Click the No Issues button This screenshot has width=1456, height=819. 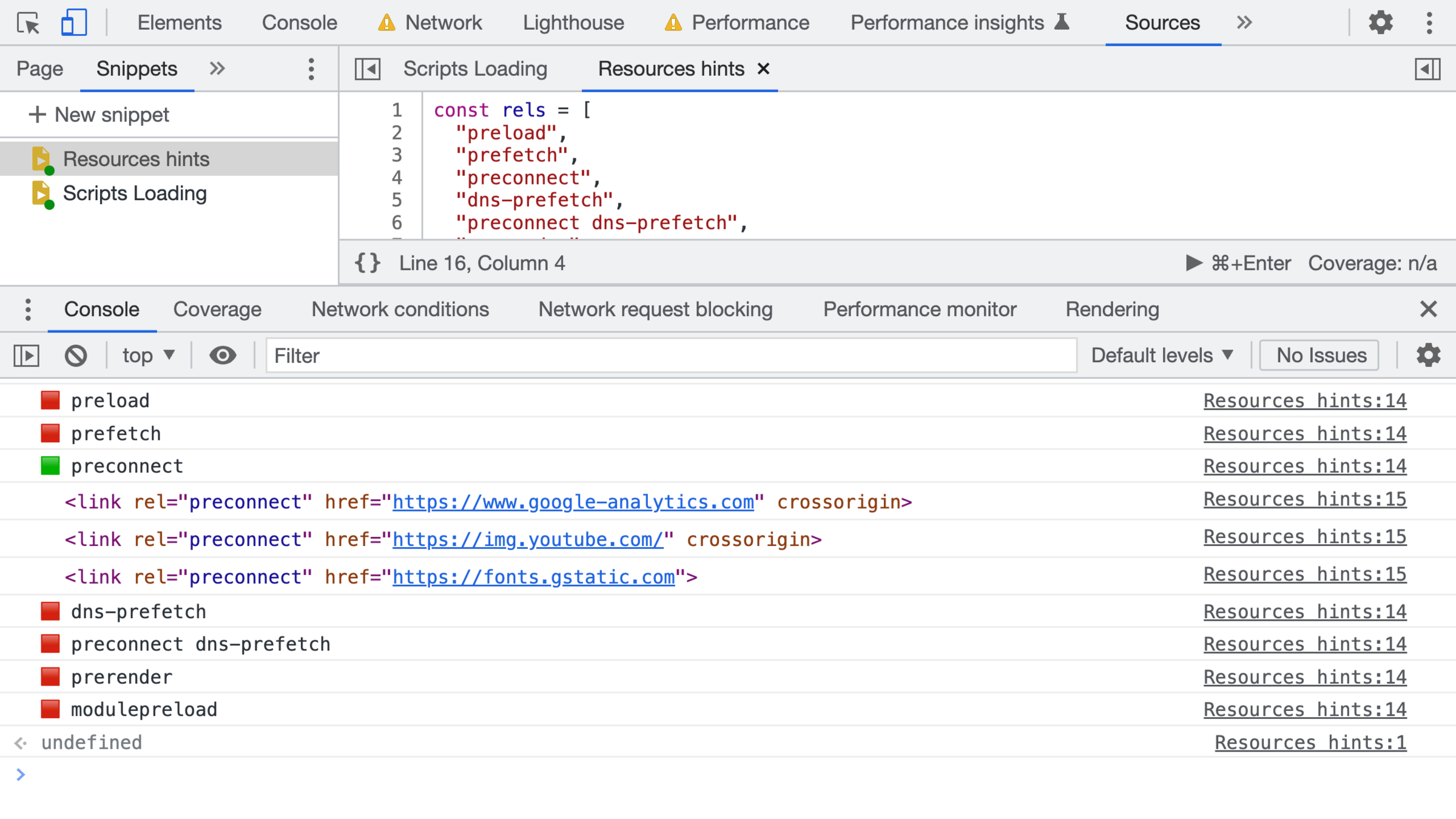coord(1320,356)
